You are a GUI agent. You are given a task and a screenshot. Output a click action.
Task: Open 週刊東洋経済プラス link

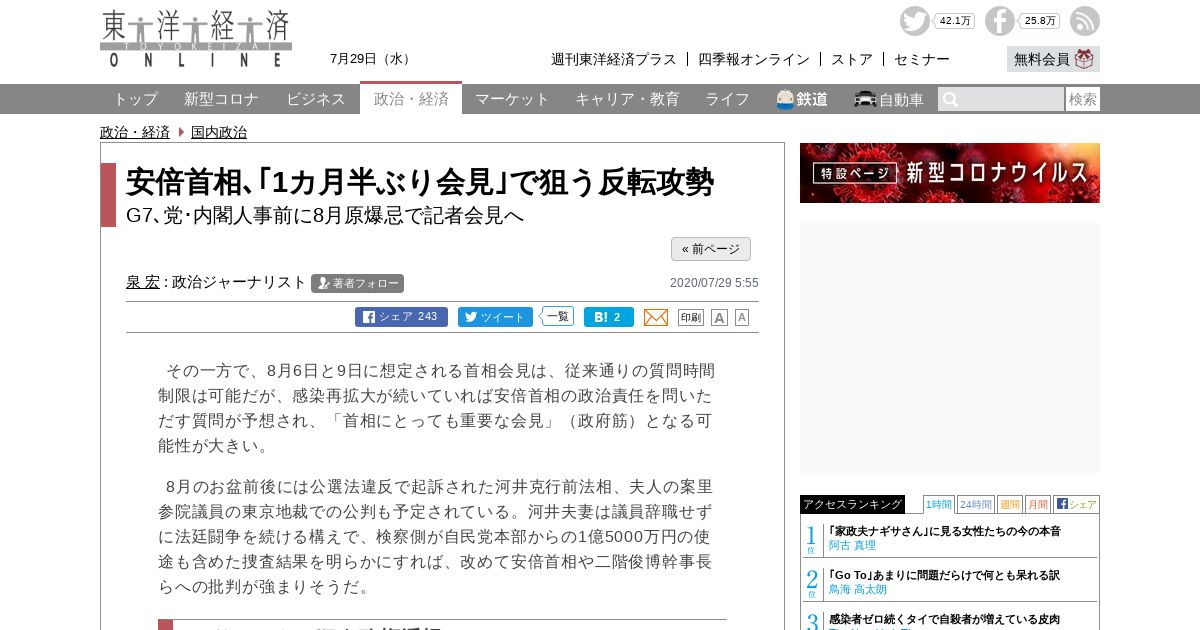tap(614, 59)
